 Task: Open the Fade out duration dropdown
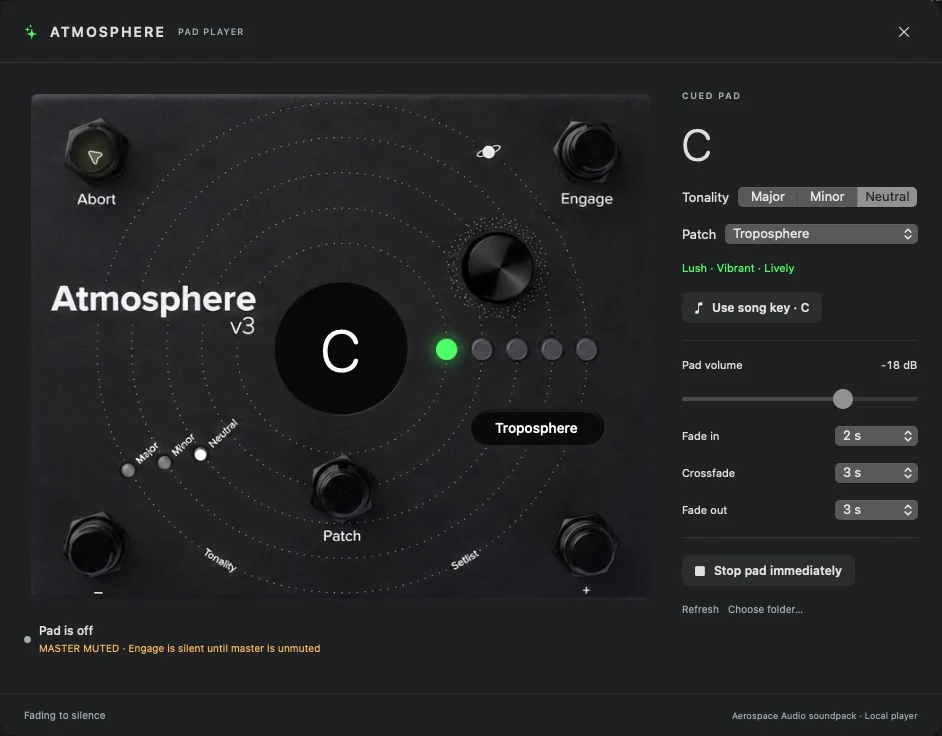point(876,510)
